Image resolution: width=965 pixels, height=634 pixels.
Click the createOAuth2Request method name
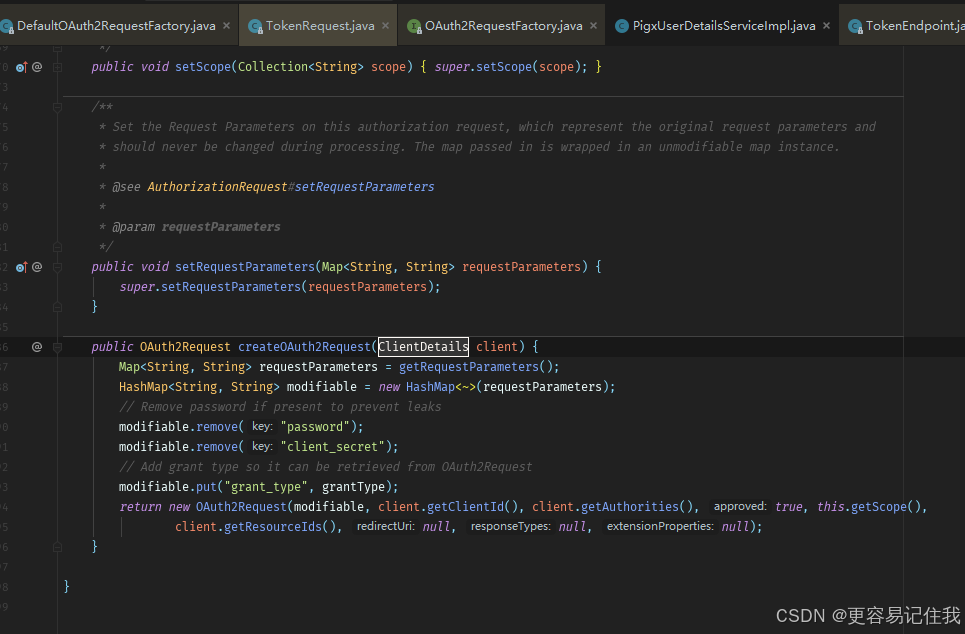point(305,347)
